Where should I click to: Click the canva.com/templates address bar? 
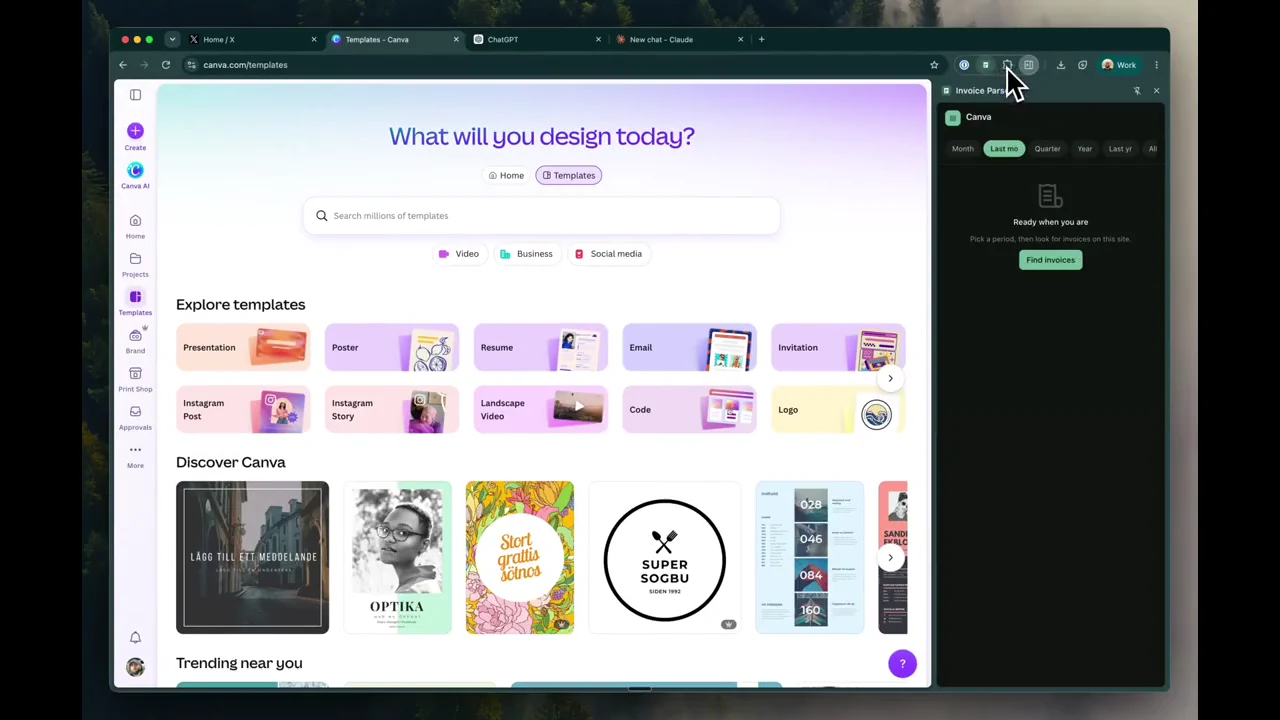[x=560, y=65]
